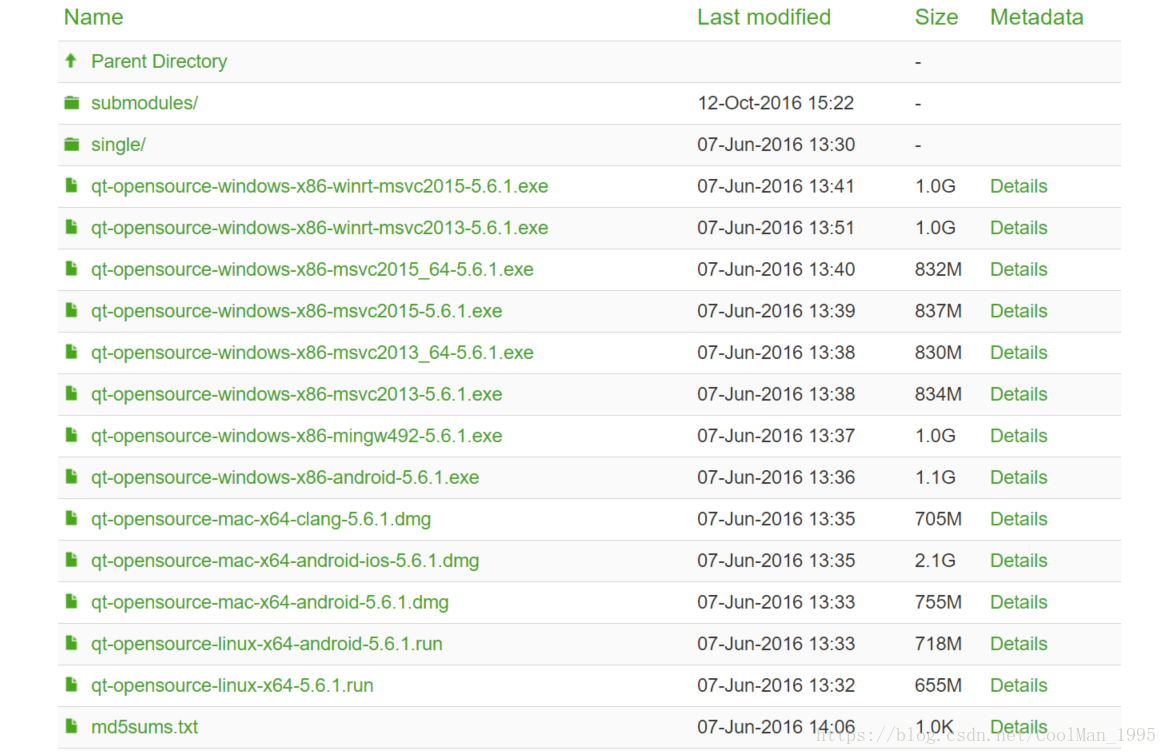Image resolution: width=1167 pixels, height=755 pixels.
Task: Click file icon for mingw492-5.6.1.exe
Action: click(x=71, y=436)
